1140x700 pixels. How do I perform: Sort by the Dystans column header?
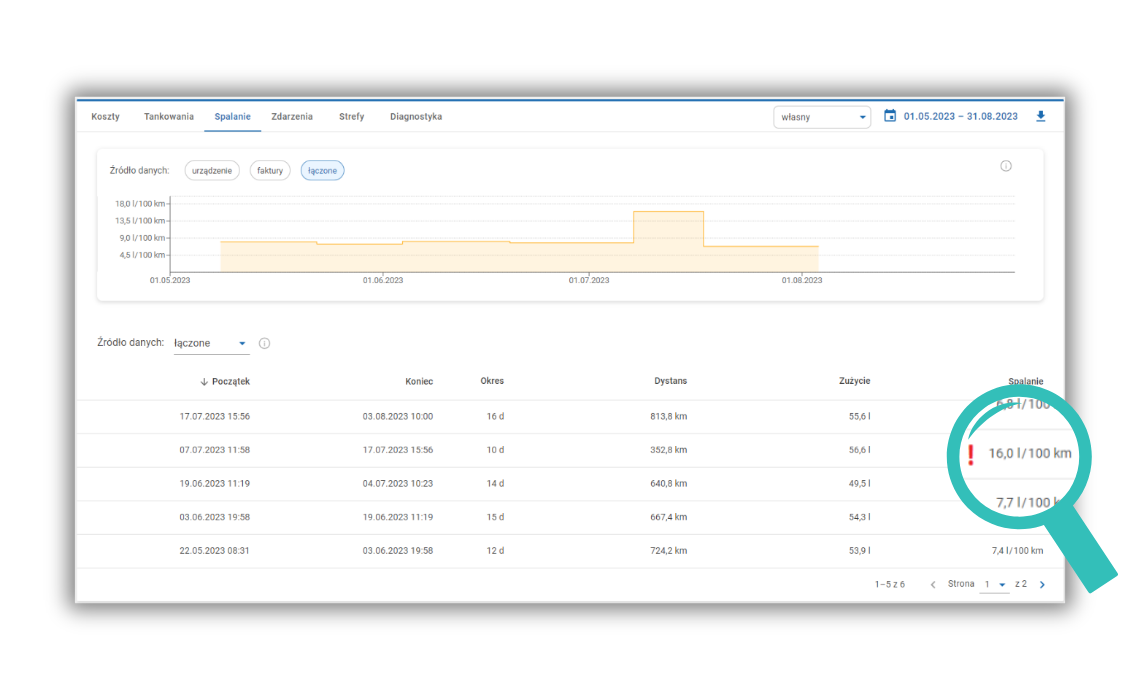pos(670,381)
